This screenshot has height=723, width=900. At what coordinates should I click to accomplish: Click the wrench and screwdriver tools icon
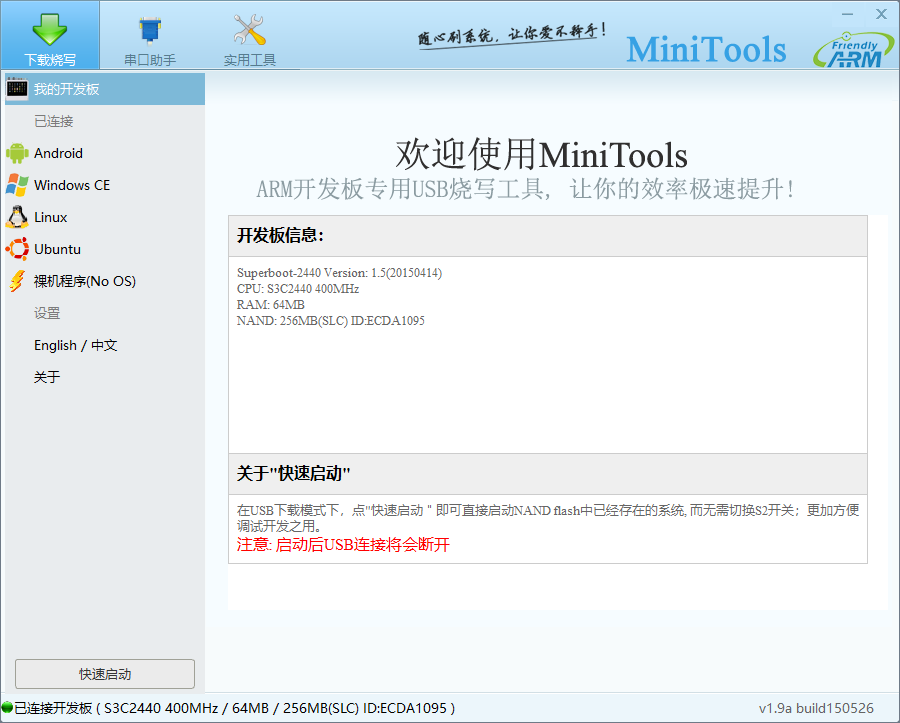(x=250, y=29)
